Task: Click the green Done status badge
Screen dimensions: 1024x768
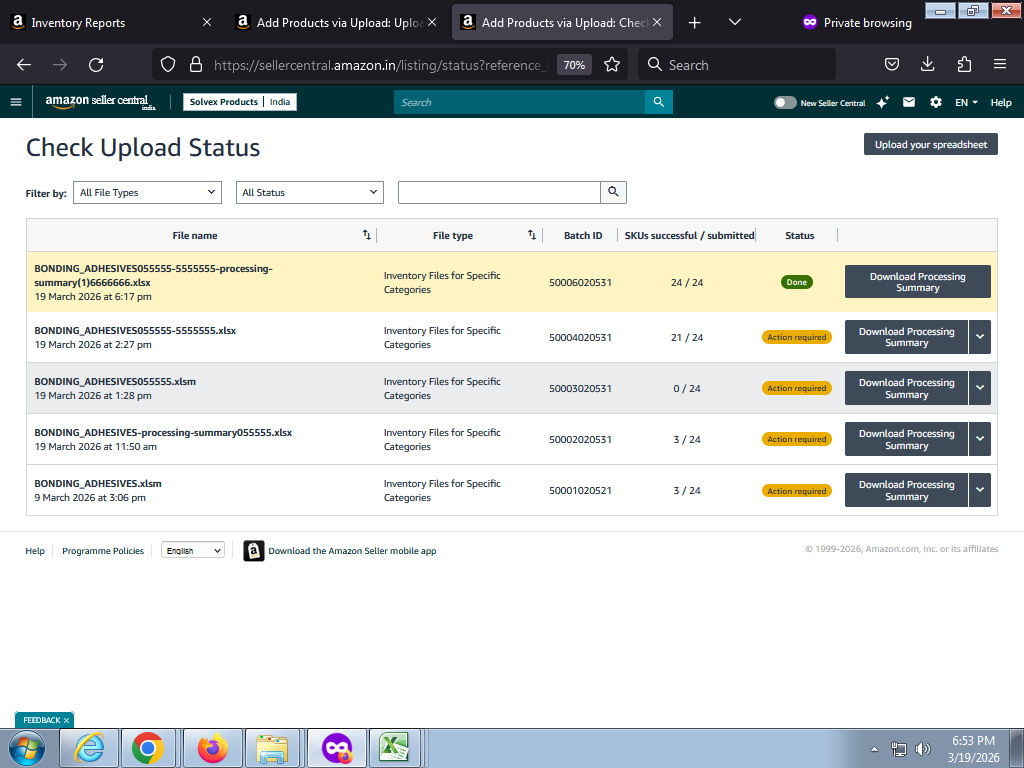Action: click(x=796, y=282)
